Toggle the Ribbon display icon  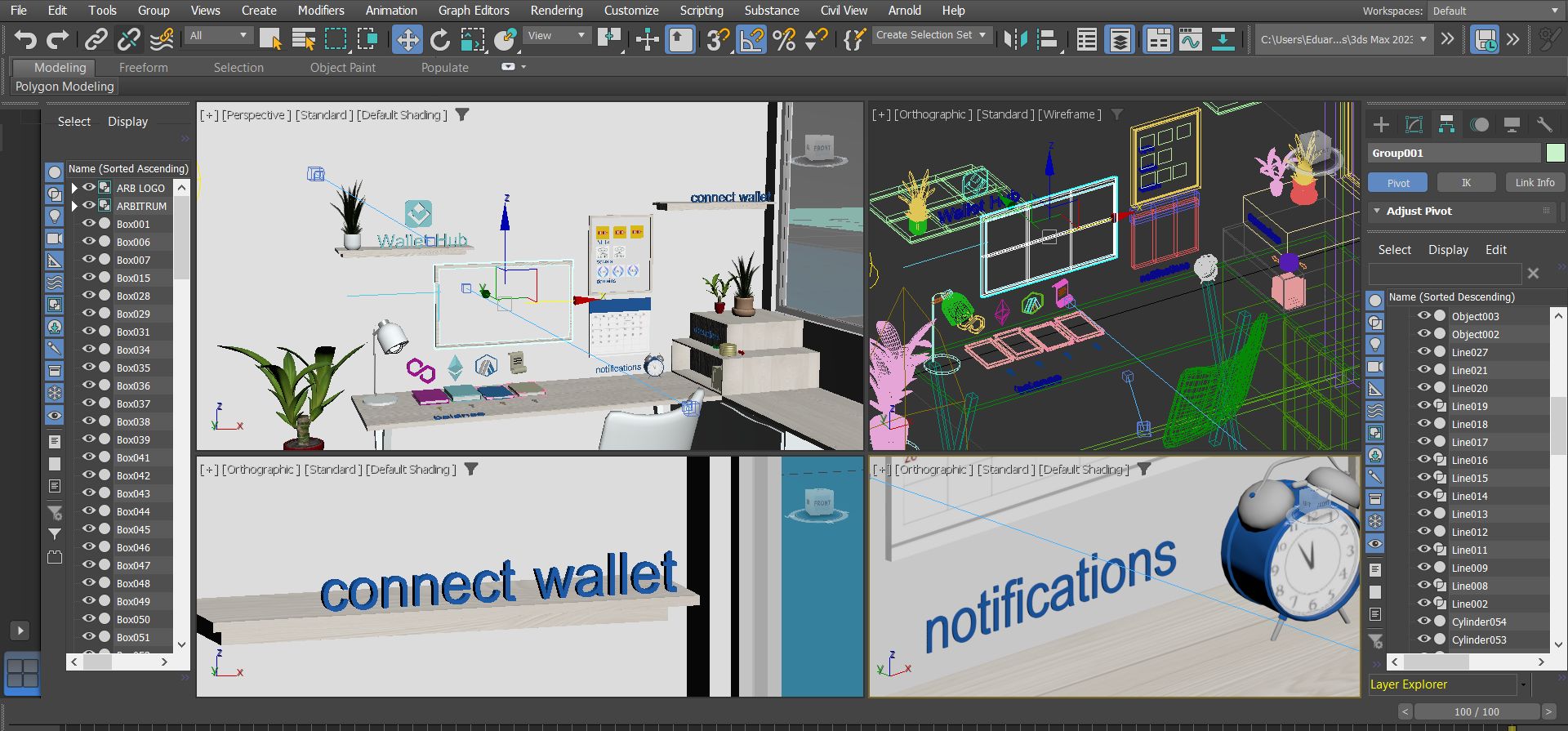1158,38
